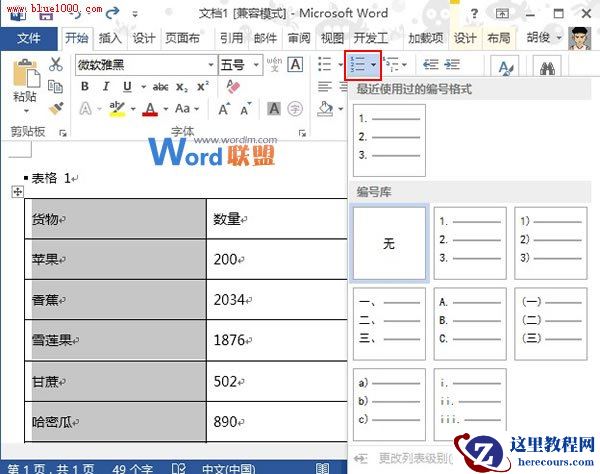Choose the A. B. C. numbering format

click(470, 324)
